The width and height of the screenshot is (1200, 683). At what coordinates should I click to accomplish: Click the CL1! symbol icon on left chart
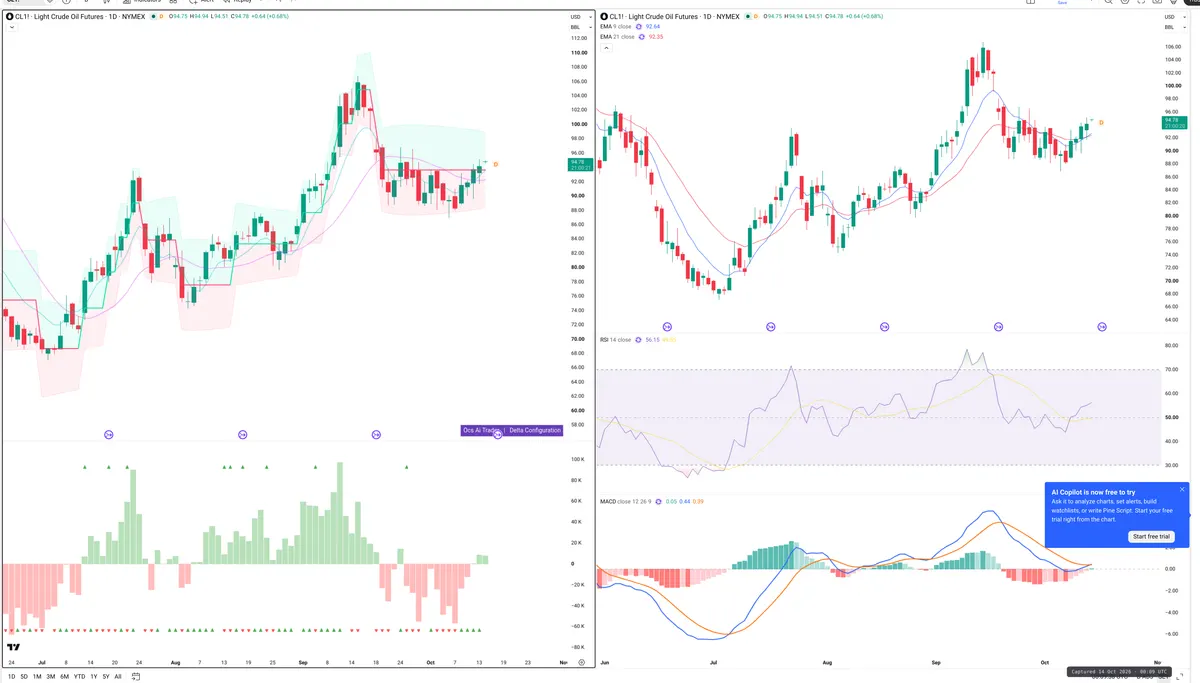point(8,17)
